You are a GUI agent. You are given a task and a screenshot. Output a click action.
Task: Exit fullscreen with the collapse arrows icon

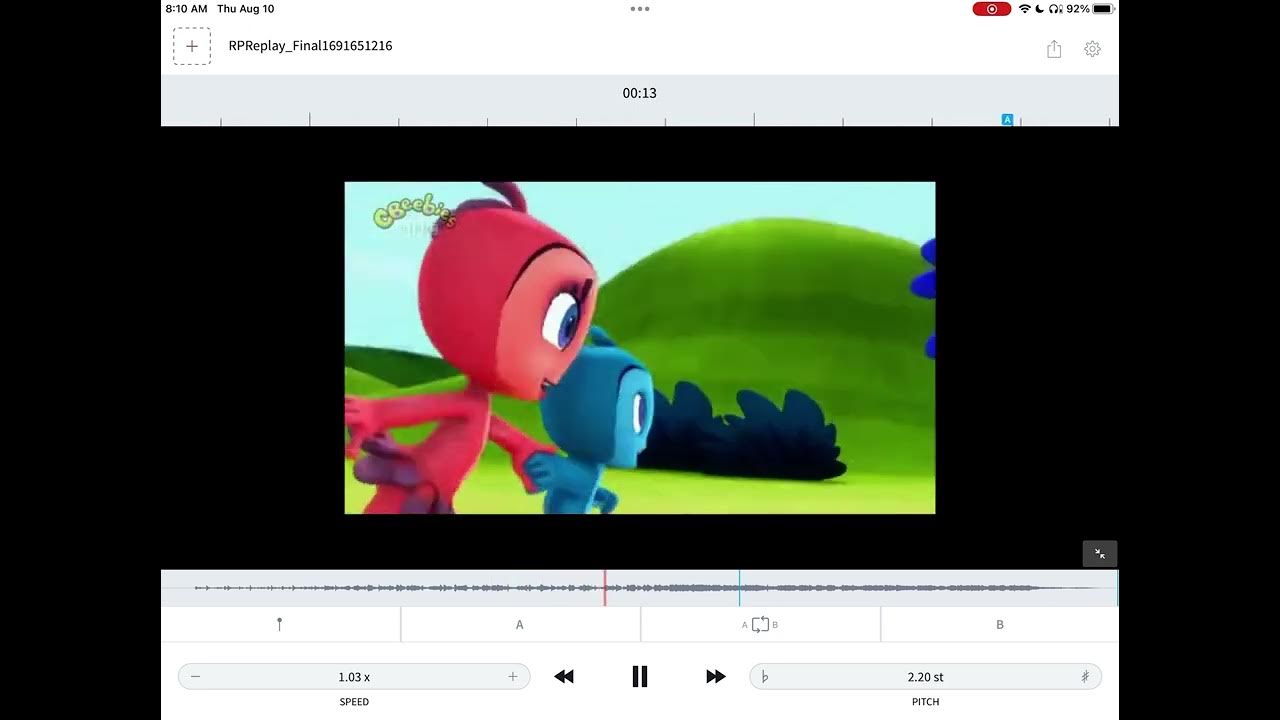click(x=1100, y=554)
